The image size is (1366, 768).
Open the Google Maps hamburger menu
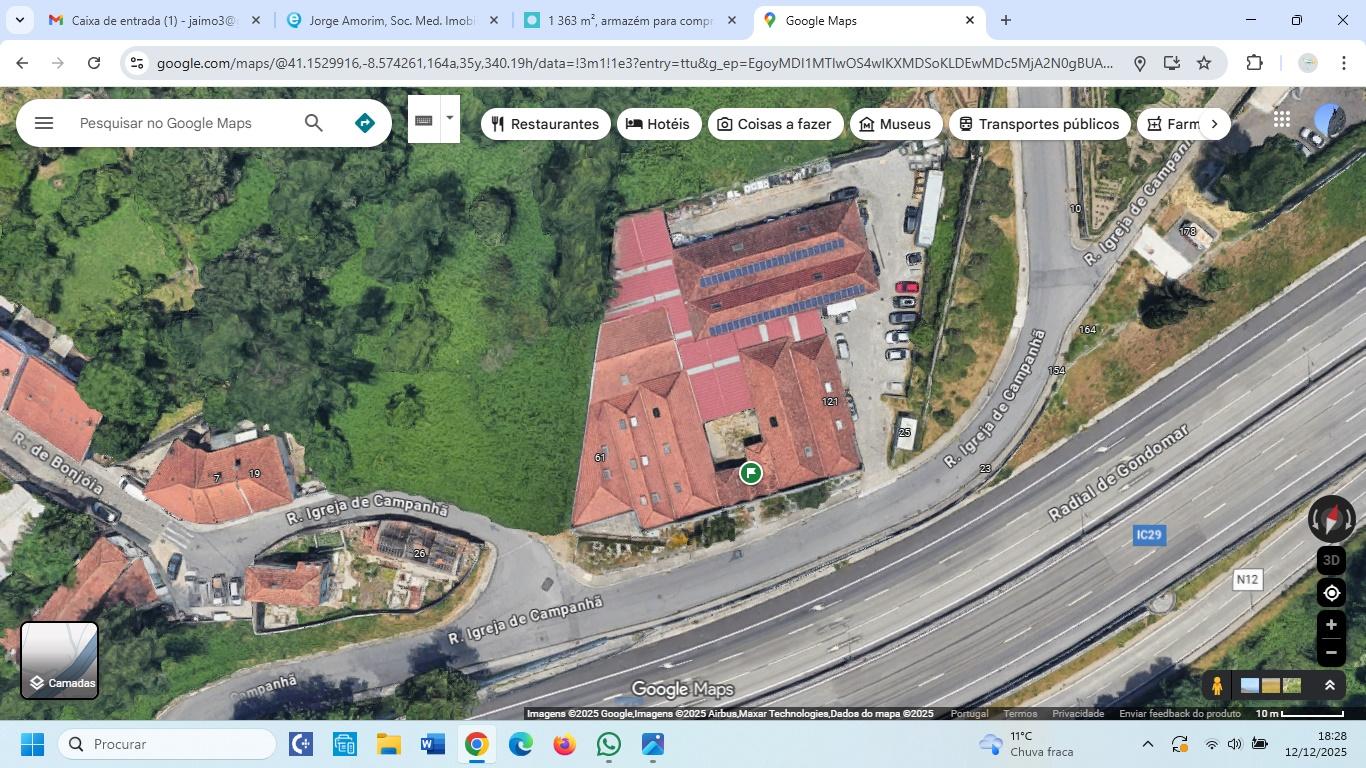[43, 123]
